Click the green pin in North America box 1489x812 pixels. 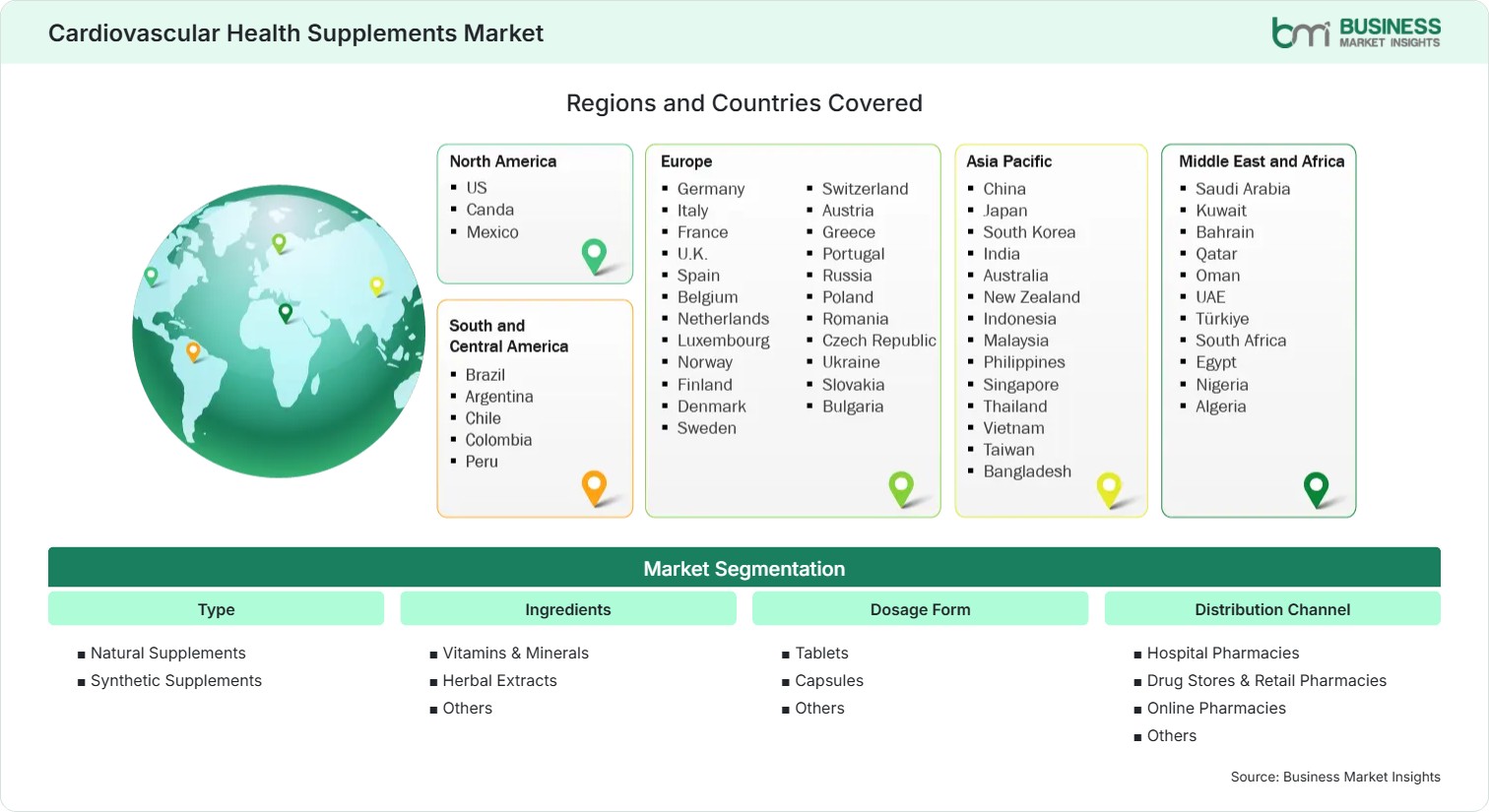pyautogui.click(x=594, y=256)
